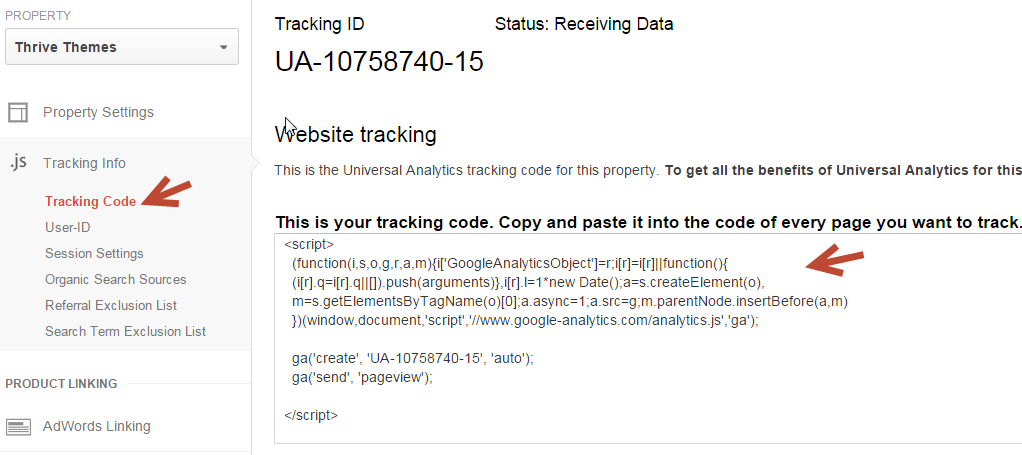Viewport: 1022px width, 455px height.
Task: Collapse the Tracking Info section
Action: [x=85, y=163]
